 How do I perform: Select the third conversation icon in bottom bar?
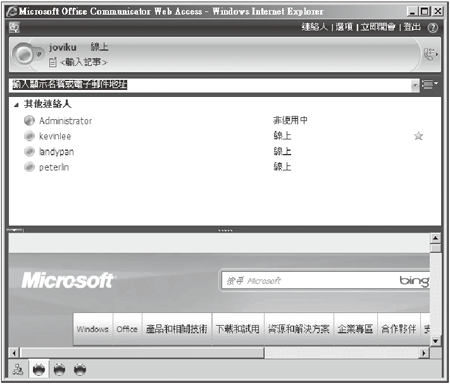tap(80, 369)
